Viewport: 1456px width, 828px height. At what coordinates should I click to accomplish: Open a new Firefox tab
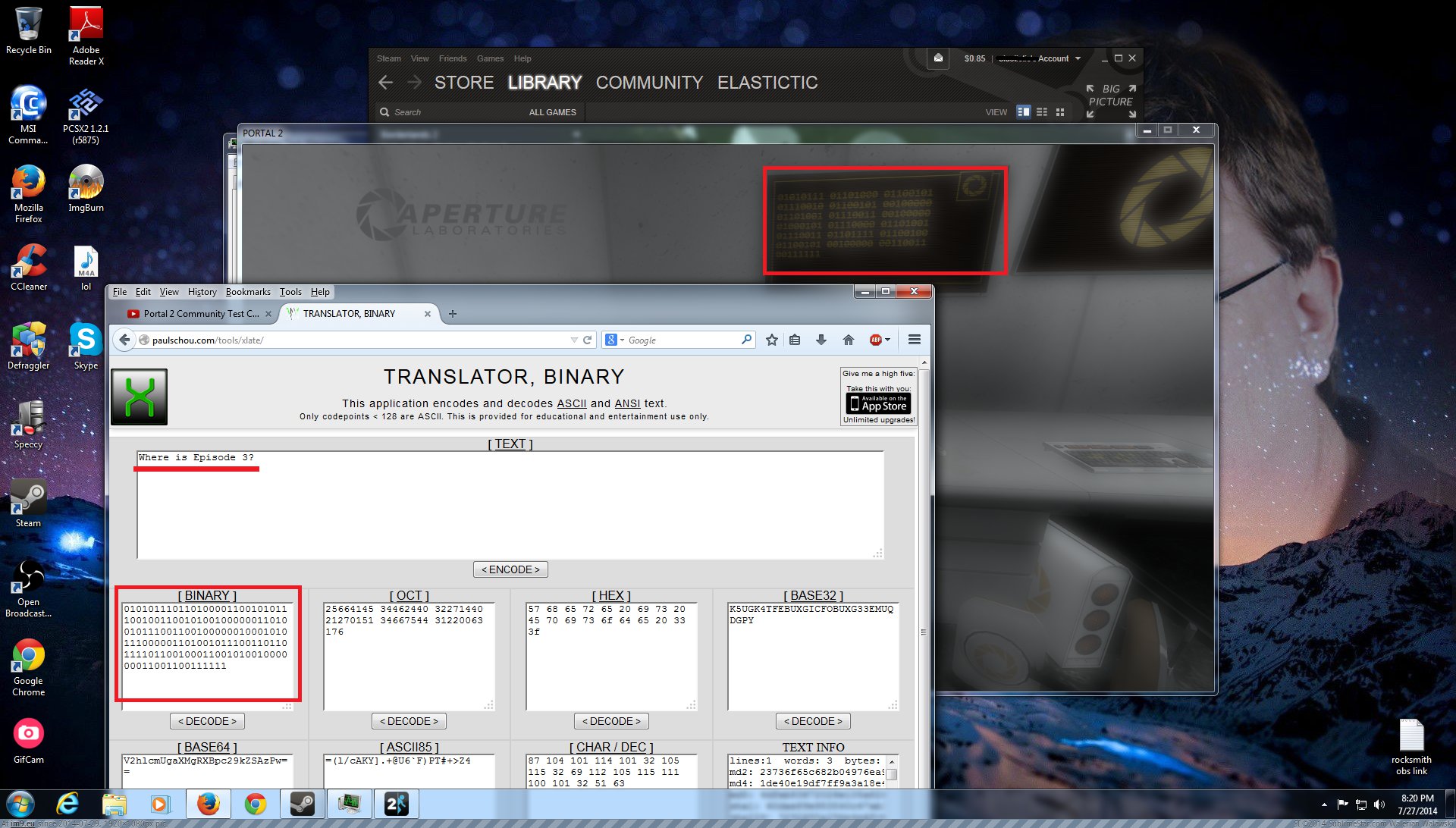click(453, 313)
